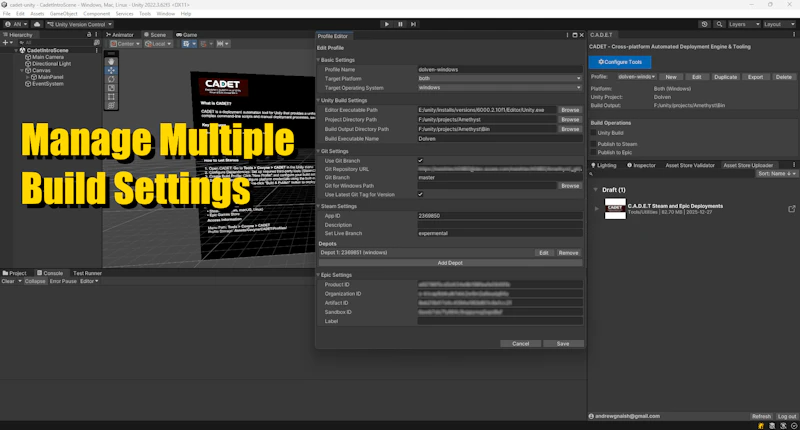The width and height of the screenshot is (800, 430).
Task: Switch to the Inspector tab
Action: (x=641, y=165)
